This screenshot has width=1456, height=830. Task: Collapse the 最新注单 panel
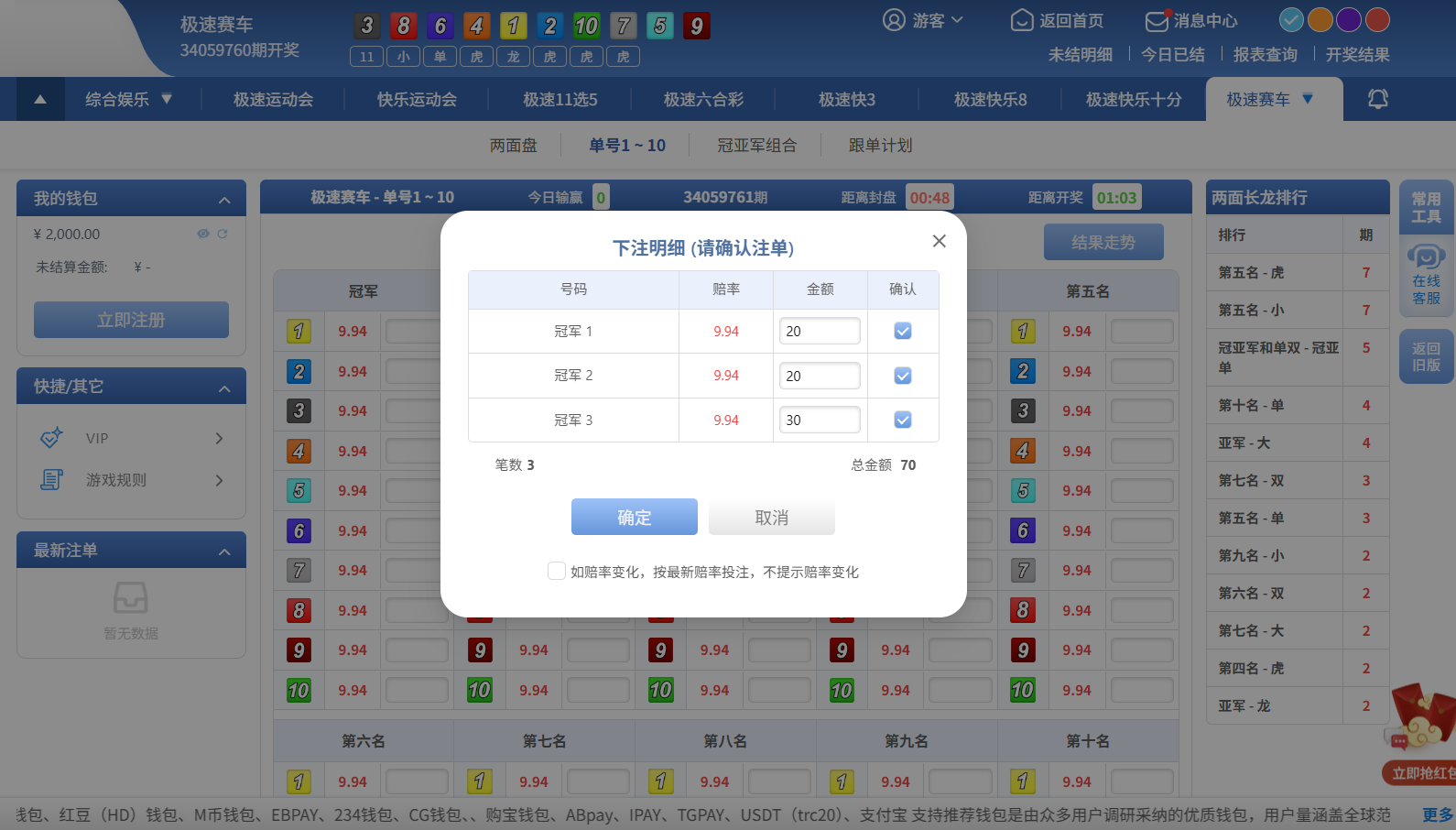(x=224, y=552)
